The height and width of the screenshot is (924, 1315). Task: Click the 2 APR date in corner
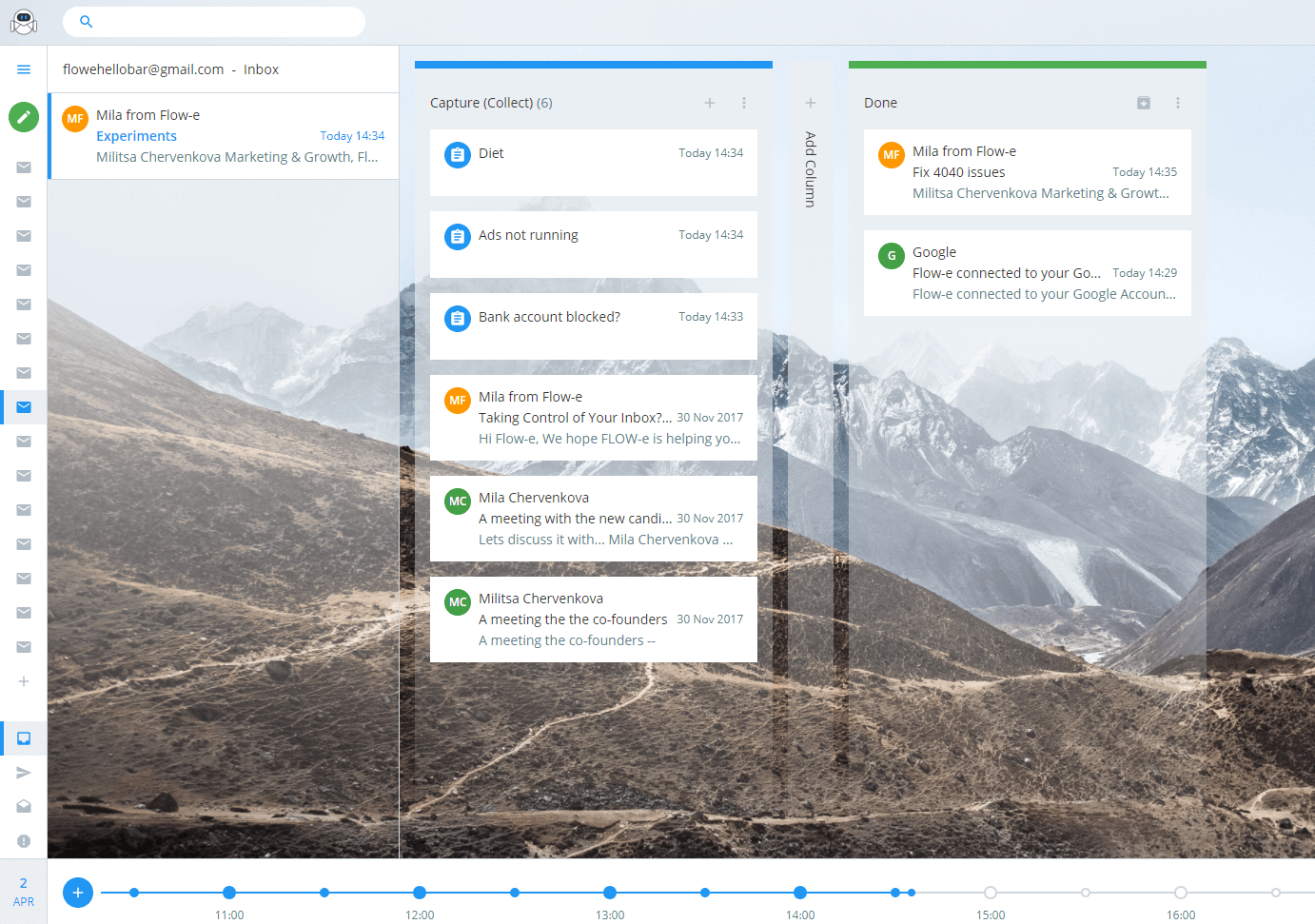coord(24,892)
